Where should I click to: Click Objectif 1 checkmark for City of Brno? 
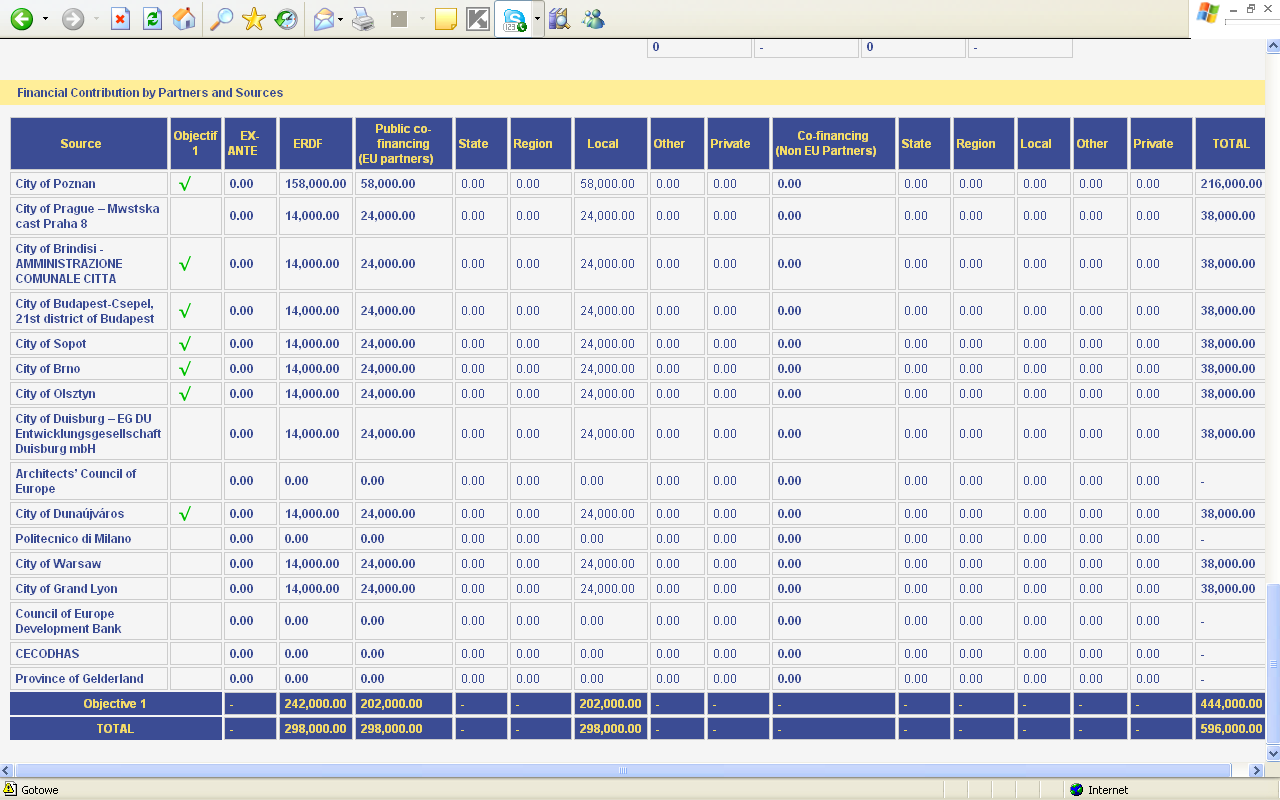[184, 369]
